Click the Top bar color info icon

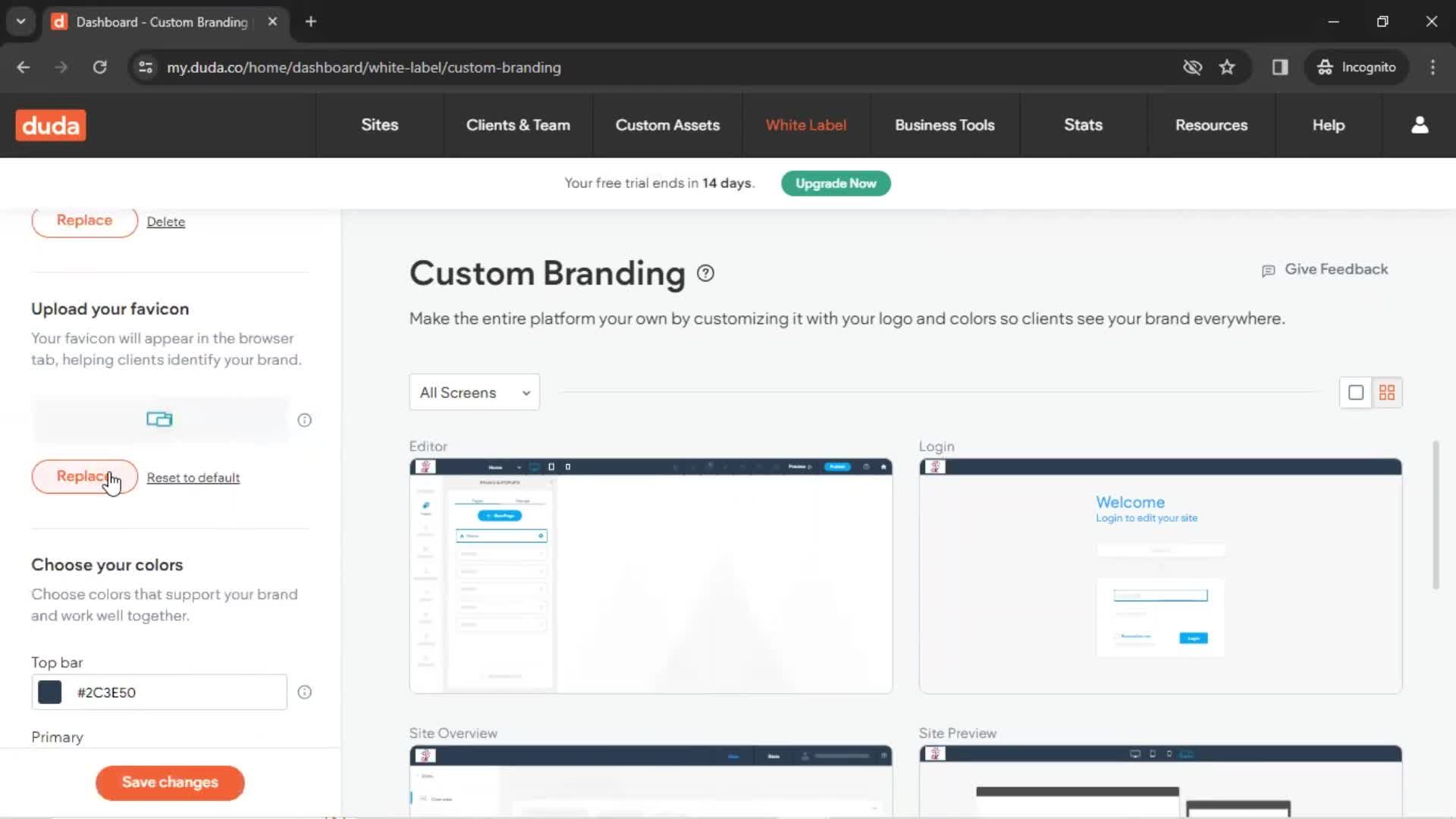(305, 692)
